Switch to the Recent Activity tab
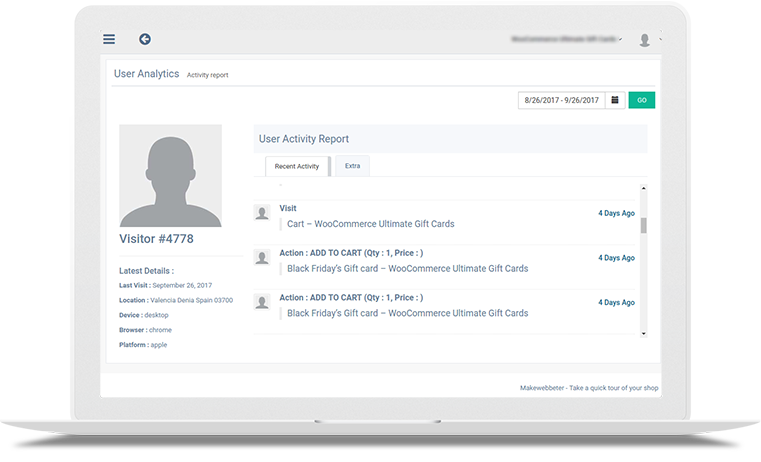The height and width of the screenshot is (462, 761). pos(297,166)
